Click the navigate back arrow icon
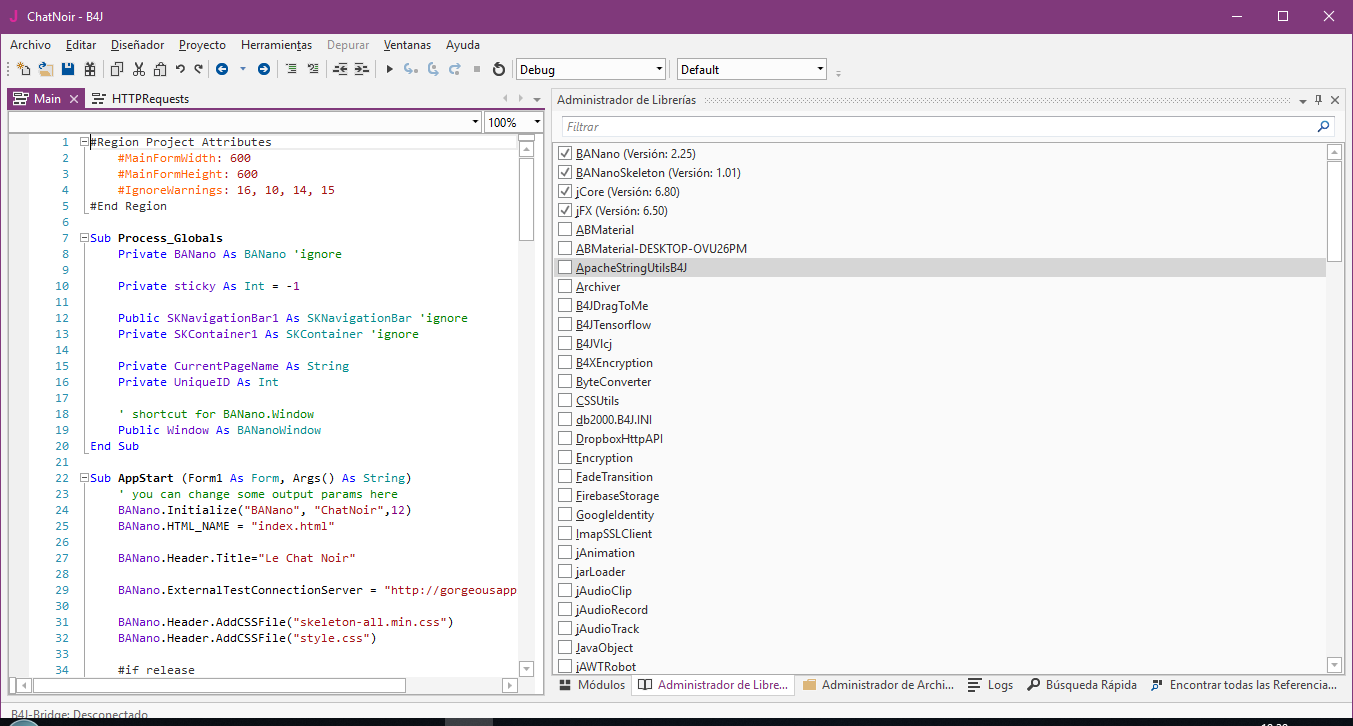The width and height of the screenshot is (1353, 726). click(x=221, y=69)
